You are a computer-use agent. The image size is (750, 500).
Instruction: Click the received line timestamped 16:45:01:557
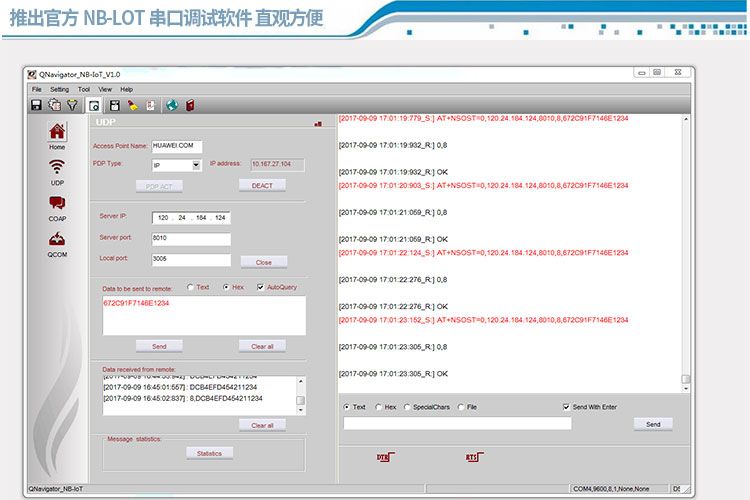point(180,387)
